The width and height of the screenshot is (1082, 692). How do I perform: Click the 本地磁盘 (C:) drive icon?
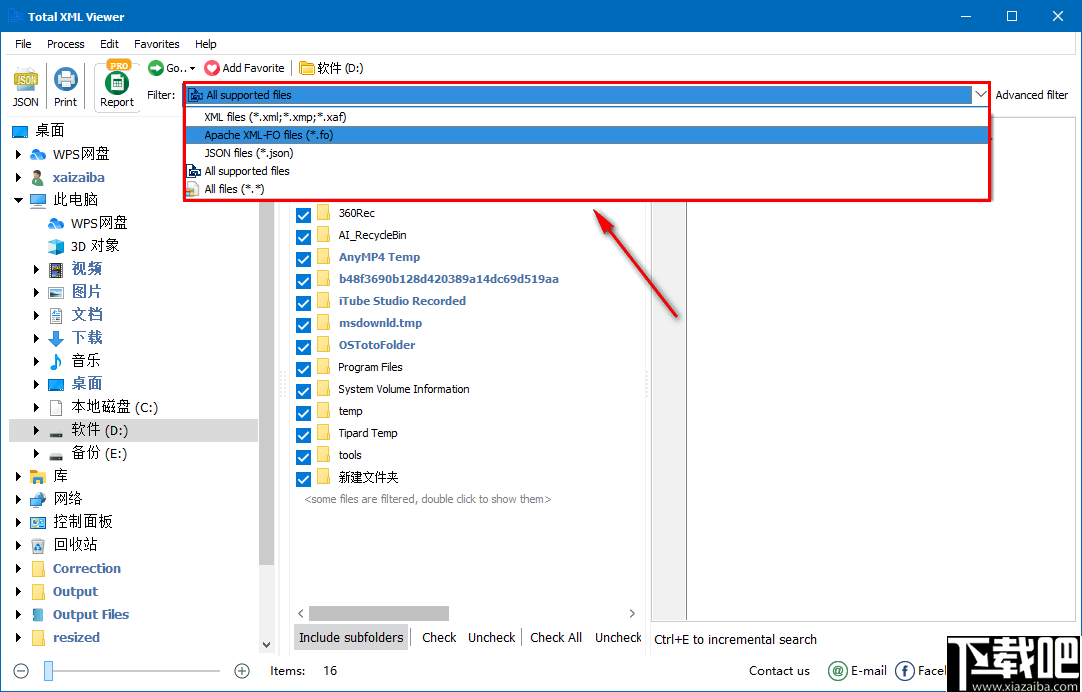coord(56,408)
